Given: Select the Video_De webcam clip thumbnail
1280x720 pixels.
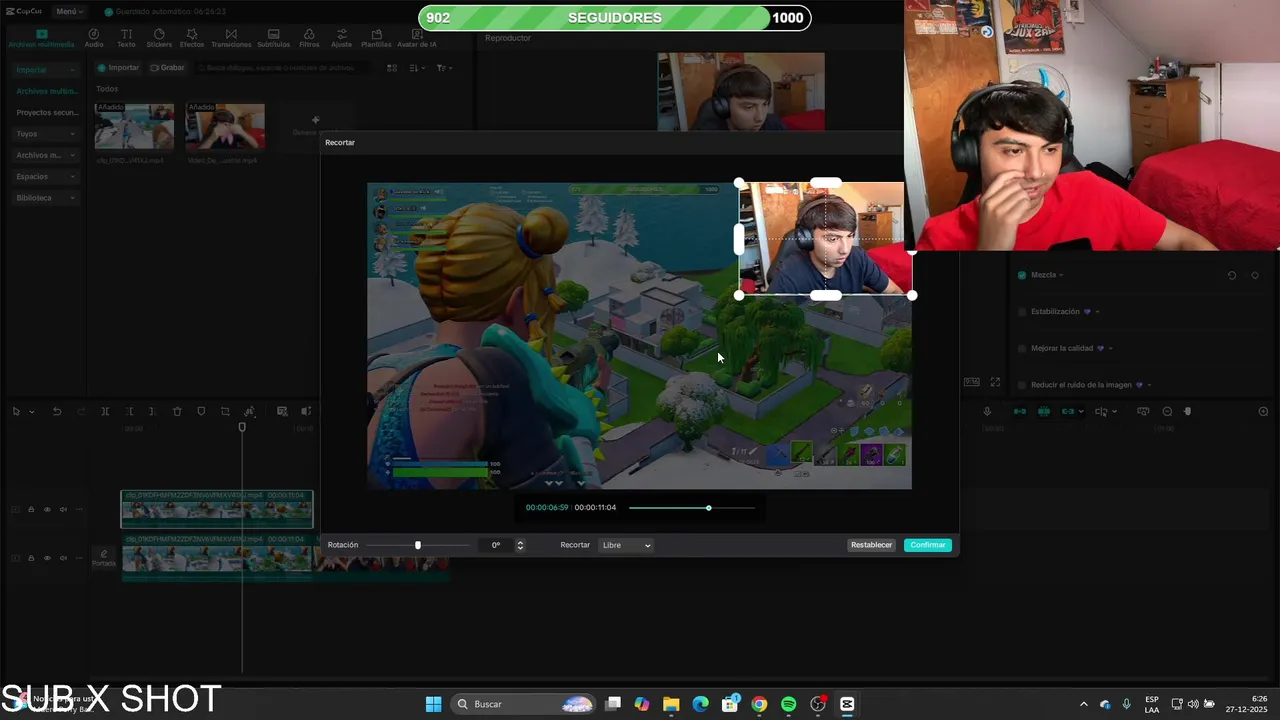Looking at the screenshot, I should pyautogui.click(x=225, y=126).
